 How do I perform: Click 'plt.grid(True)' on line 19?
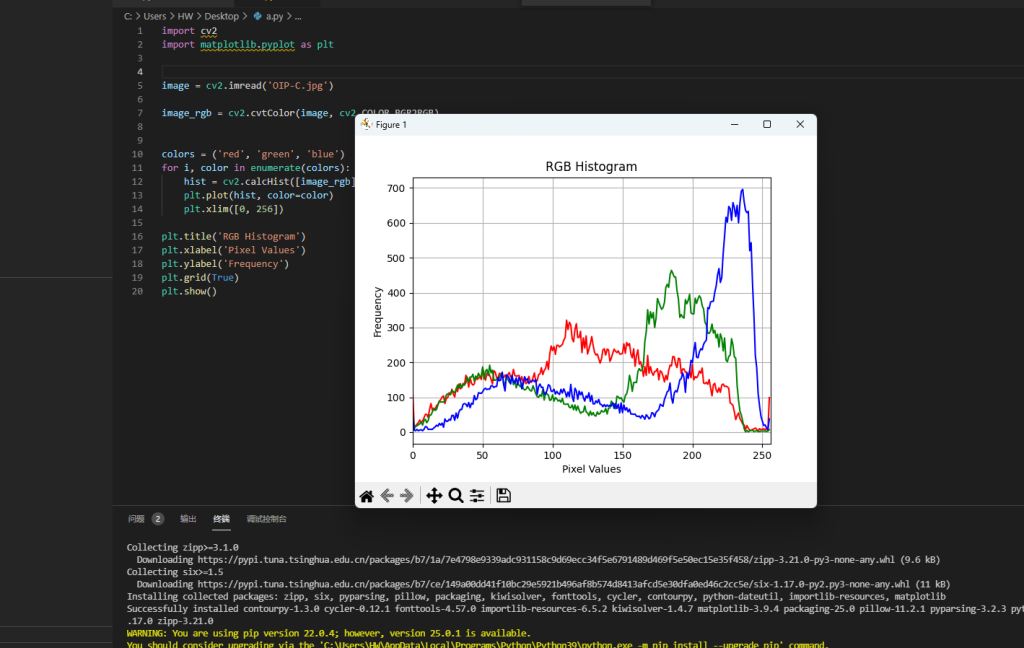coord(200,278)
